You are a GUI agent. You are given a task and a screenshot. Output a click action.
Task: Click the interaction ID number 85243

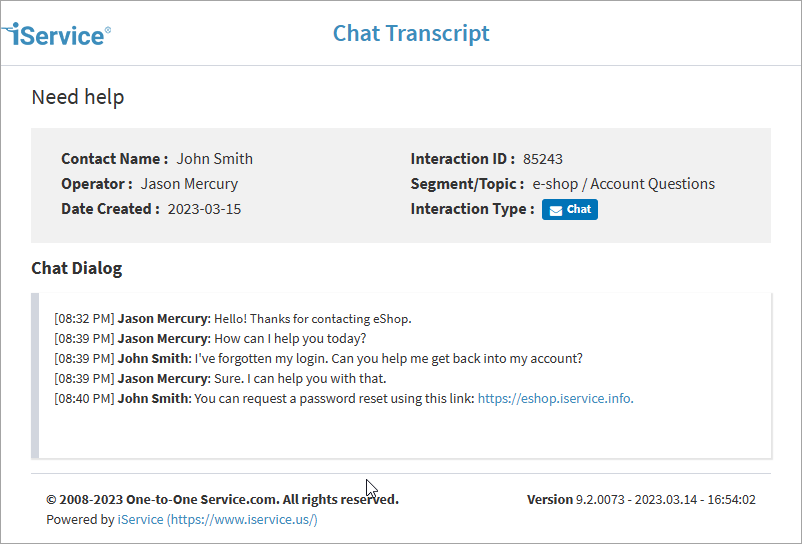point(543,159)
